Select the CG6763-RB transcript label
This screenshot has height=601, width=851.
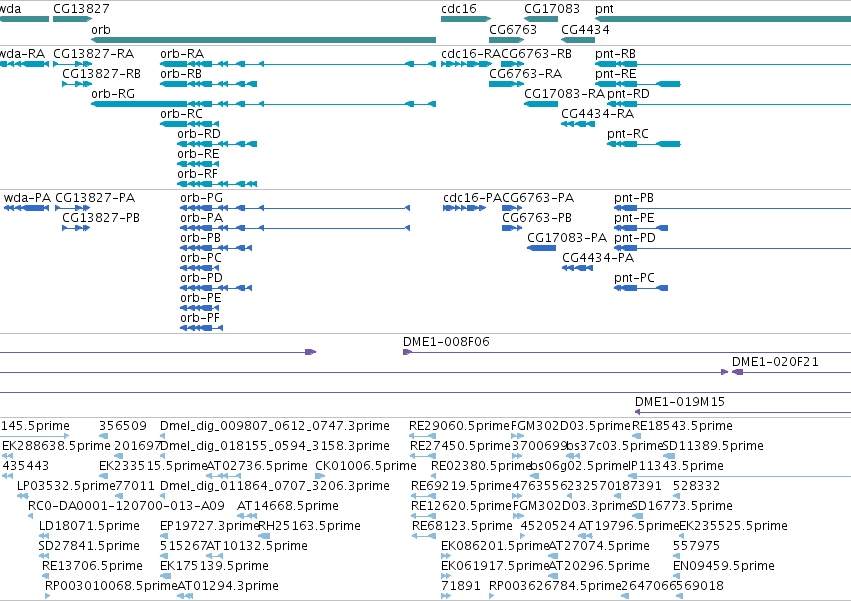pos(536,54)
